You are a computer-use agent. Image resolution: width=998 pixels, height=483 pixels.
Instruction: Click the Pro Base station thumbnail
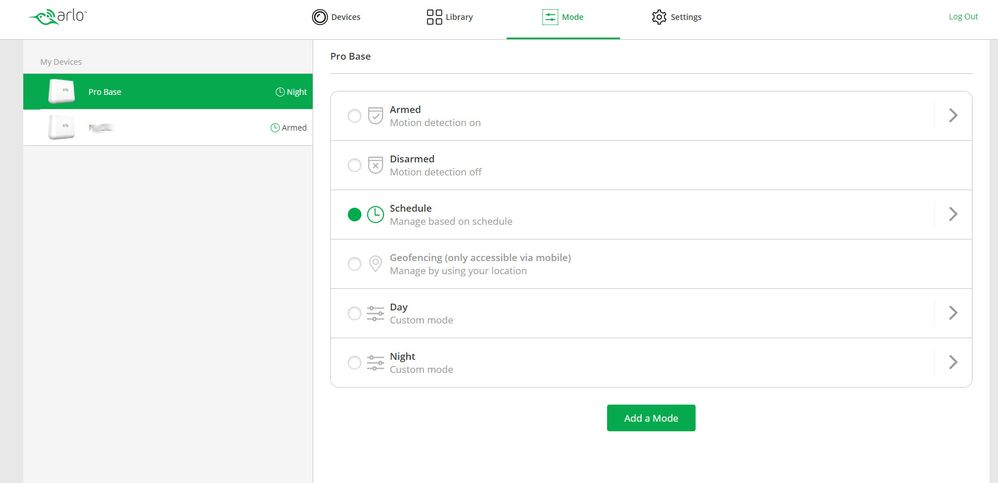coord(62,92)
